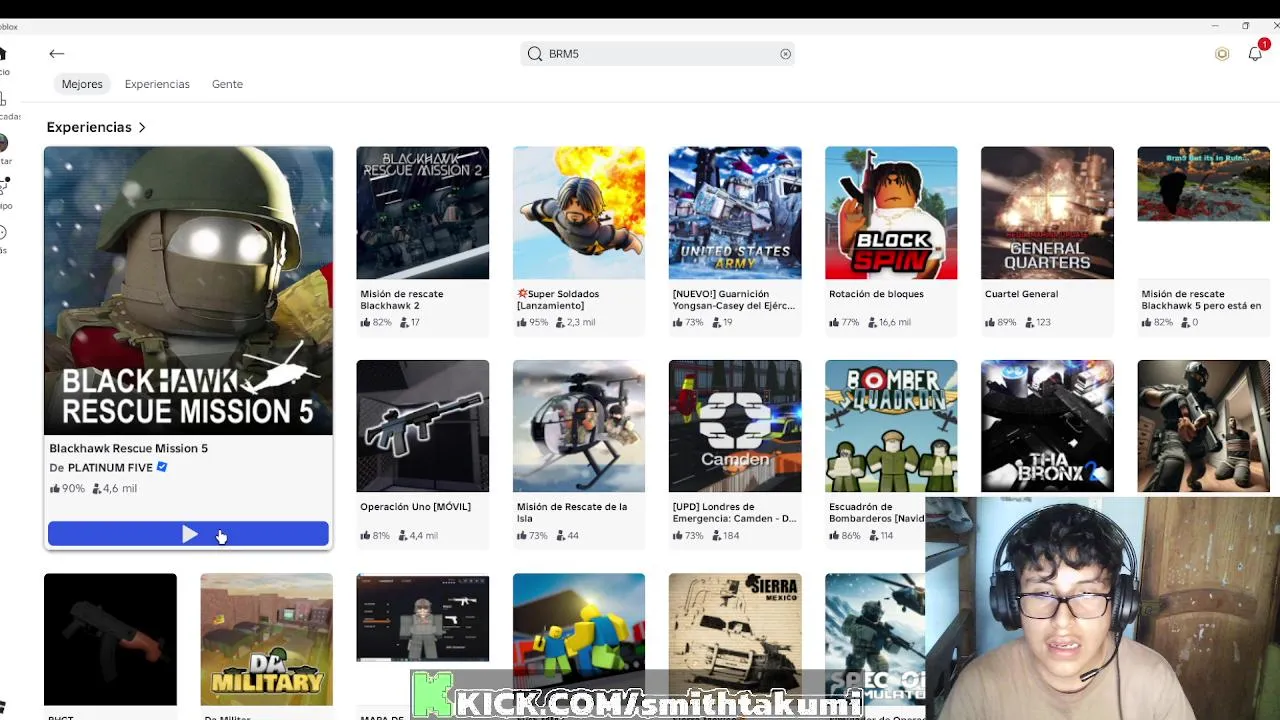
Task: Open the Tha Bronx 2 thumbnail
Action: (x=1047, y=426)
